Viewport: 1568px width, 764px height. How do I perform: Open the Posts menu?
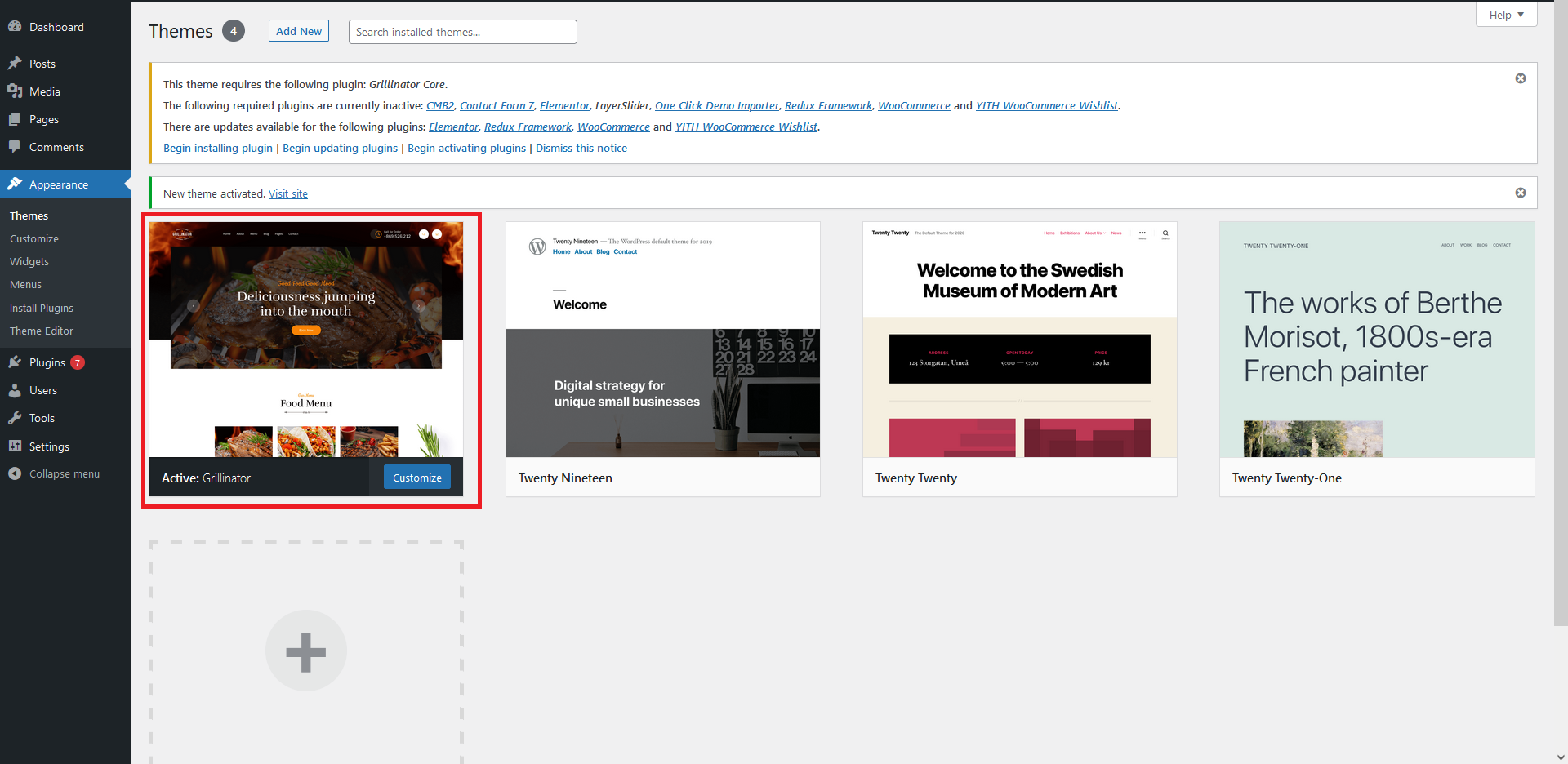(42, 64)
